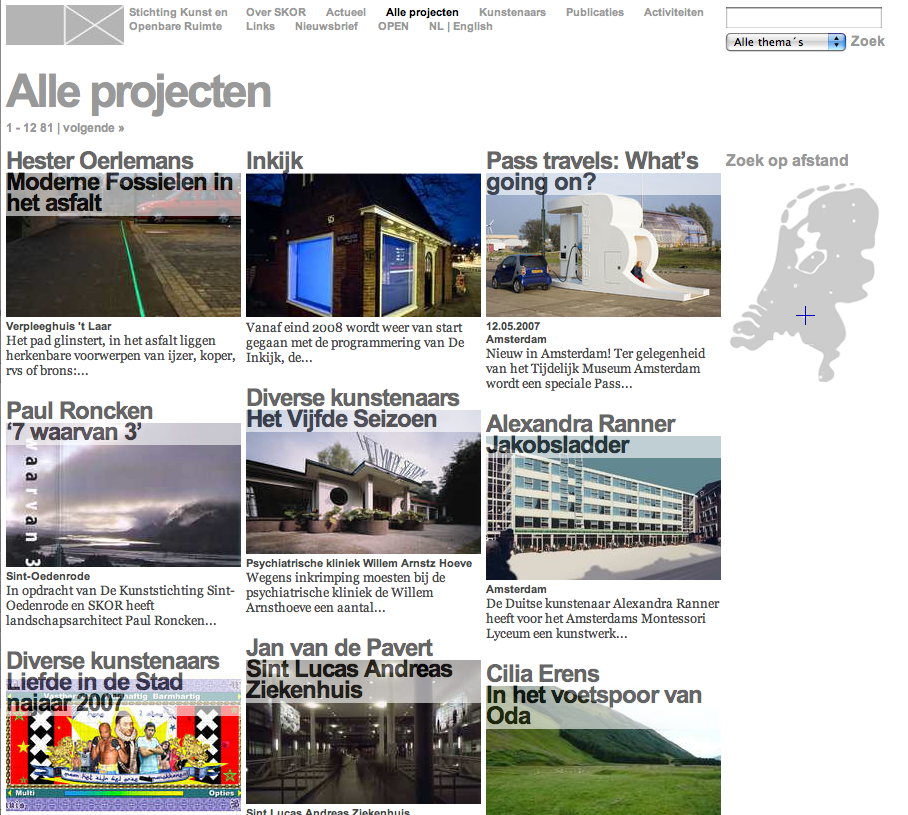The image size is (908, 815).
Task: Open the 'Alle thema's' dropdown
Action: tap(785, 42)
